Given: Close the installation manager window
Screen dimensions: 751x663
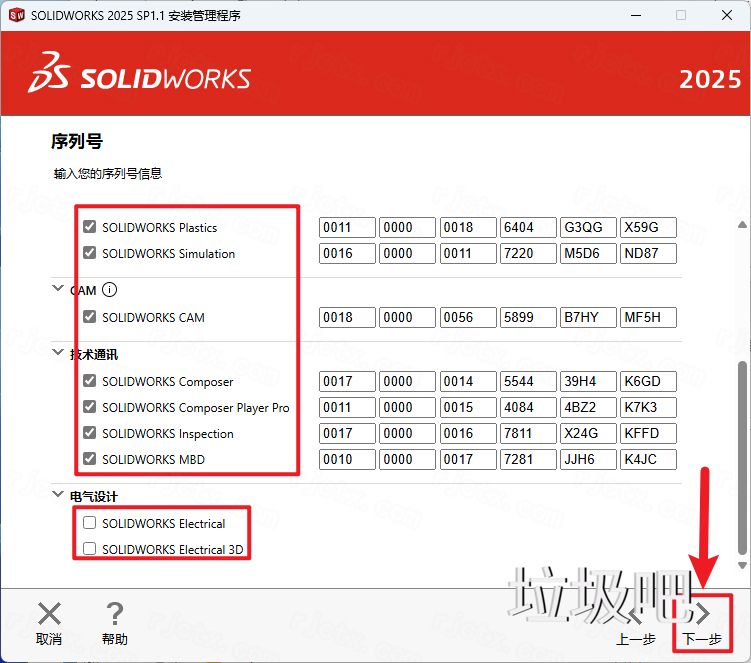Looking at the screenshot, I should [x=727, y=15].
